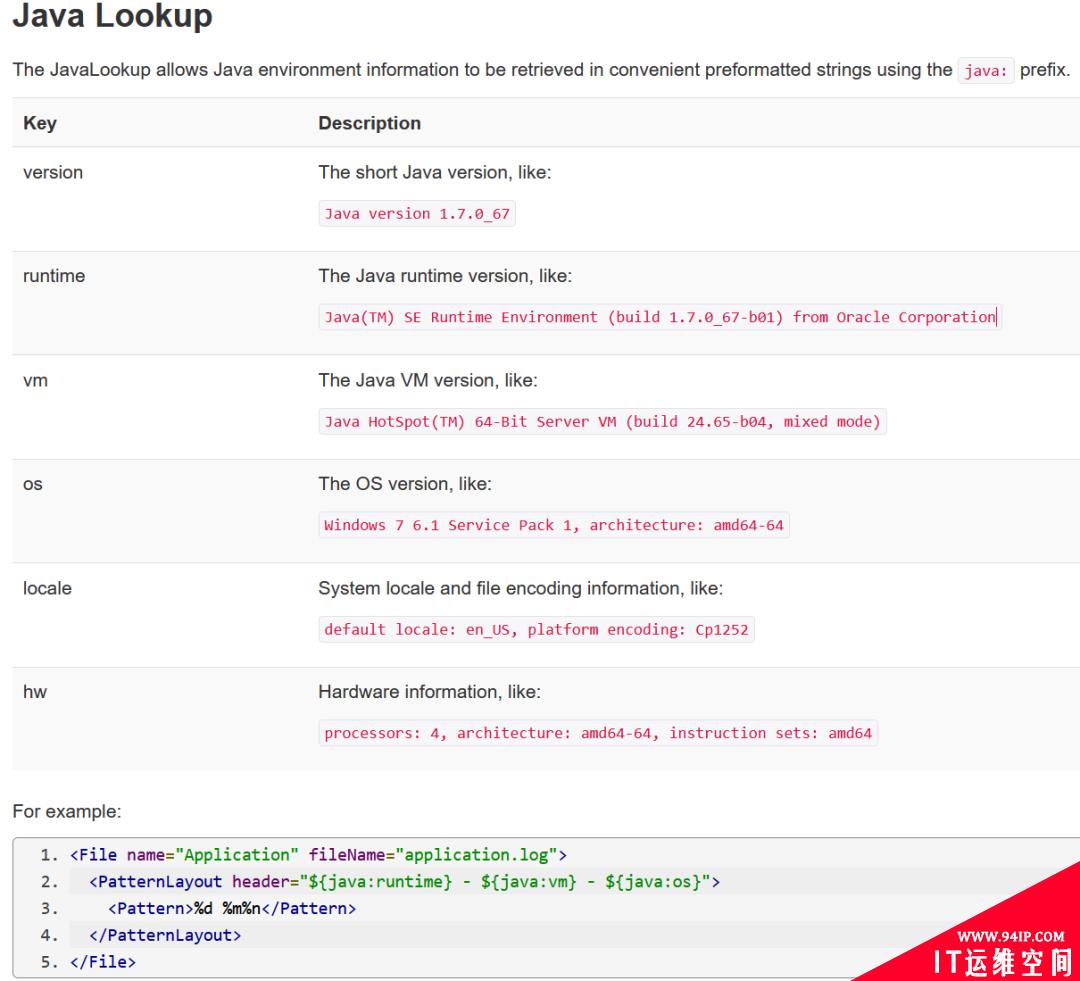Click 'The OS version, like:' text

(x=405, y=484)
